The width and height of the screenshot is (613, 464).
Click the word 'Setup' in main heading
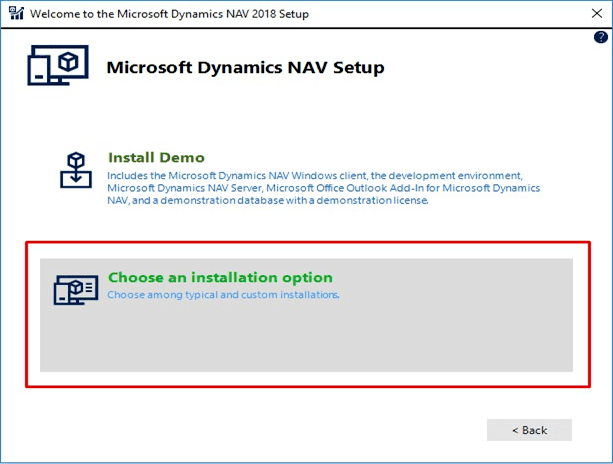(x=359, y=68)
